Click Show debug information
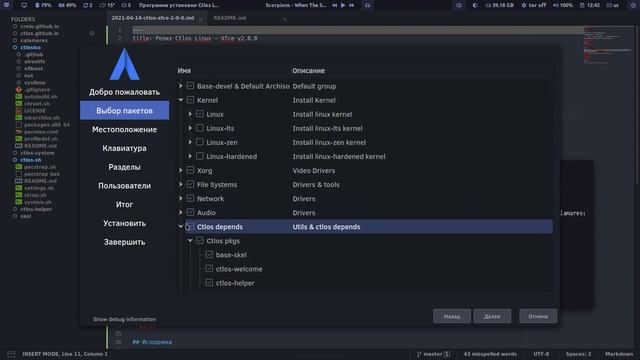 click(x=124, y=319)
